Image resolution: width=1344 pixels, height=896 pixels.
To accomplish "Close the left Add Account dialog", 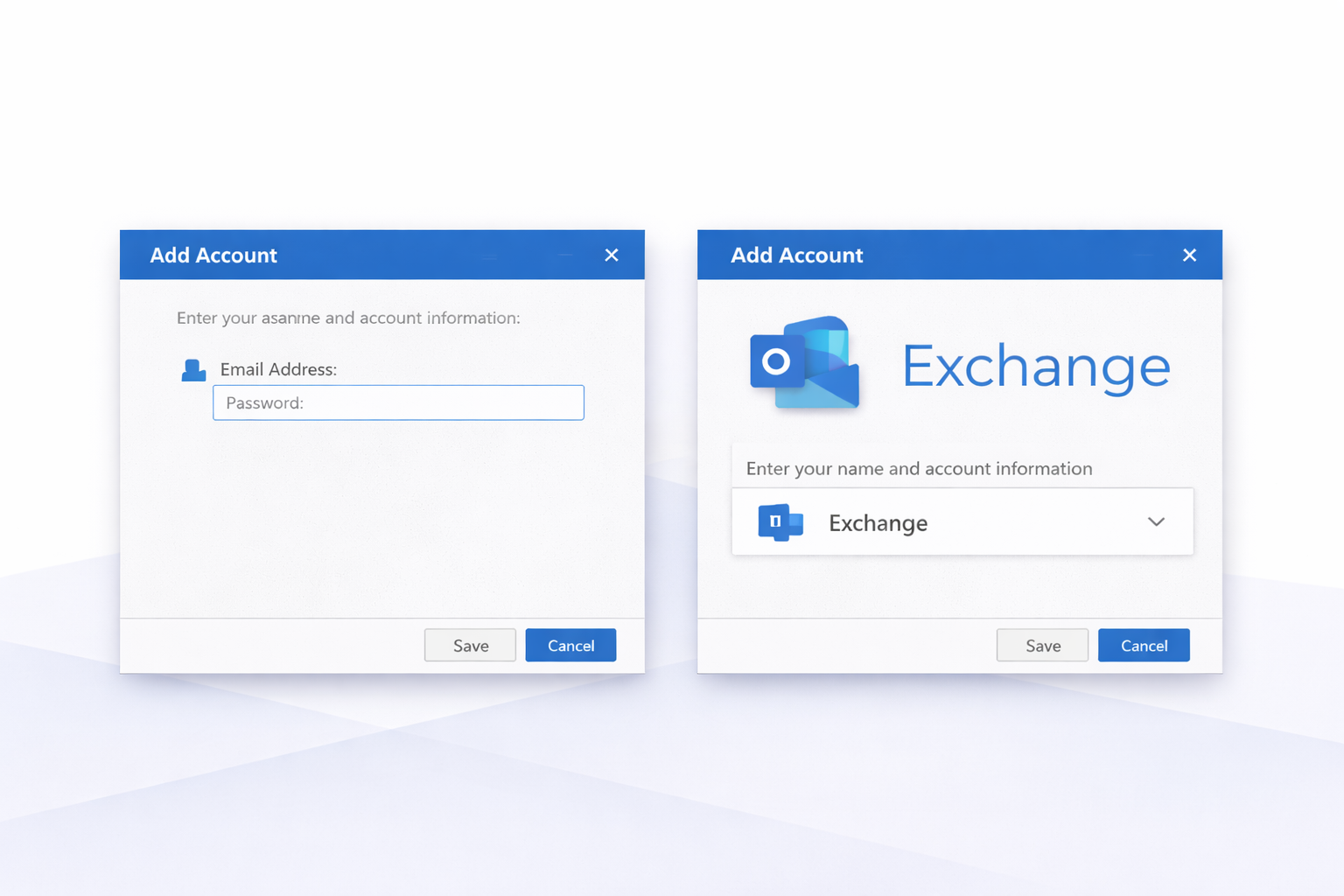I will tap(612, 255).
